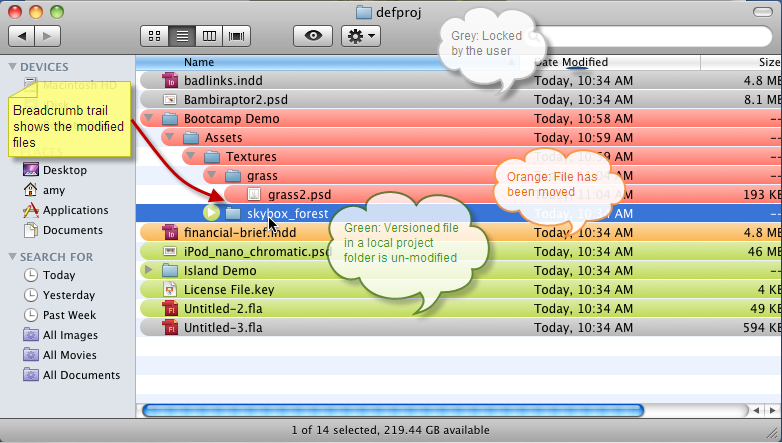This screenshot has height=443, width=782.
Task: Select the Untitled-3.fla file icon
Action: pyautogui.click(x=170, y=327)
